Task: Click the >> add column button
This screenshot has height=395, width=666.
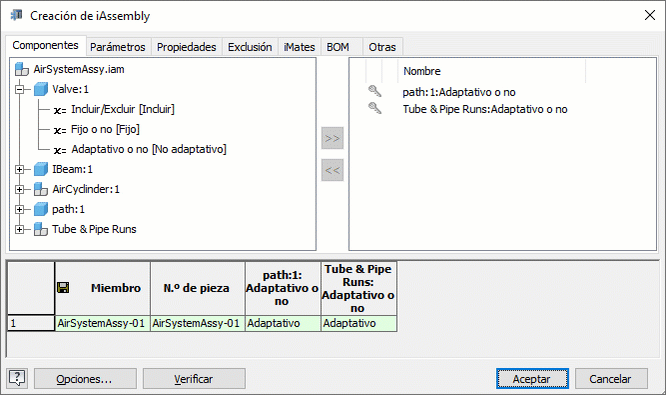Action: pyautogui.click(x=332, y=138)
